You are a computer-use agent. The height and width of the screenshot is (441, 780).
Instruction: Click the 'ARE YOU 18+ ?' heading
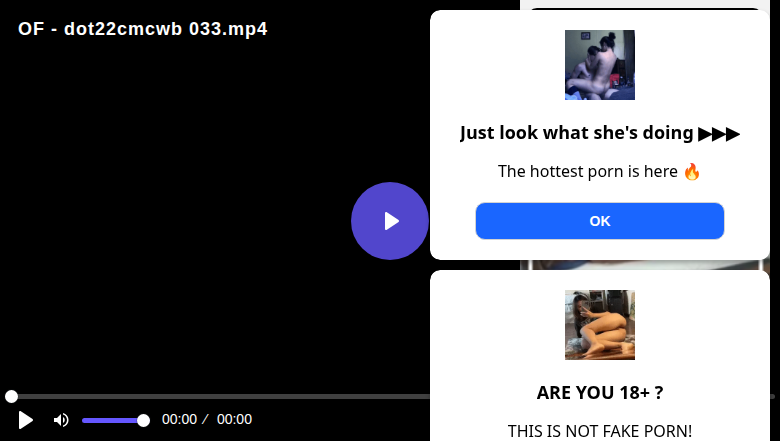[x=599, y=392]
